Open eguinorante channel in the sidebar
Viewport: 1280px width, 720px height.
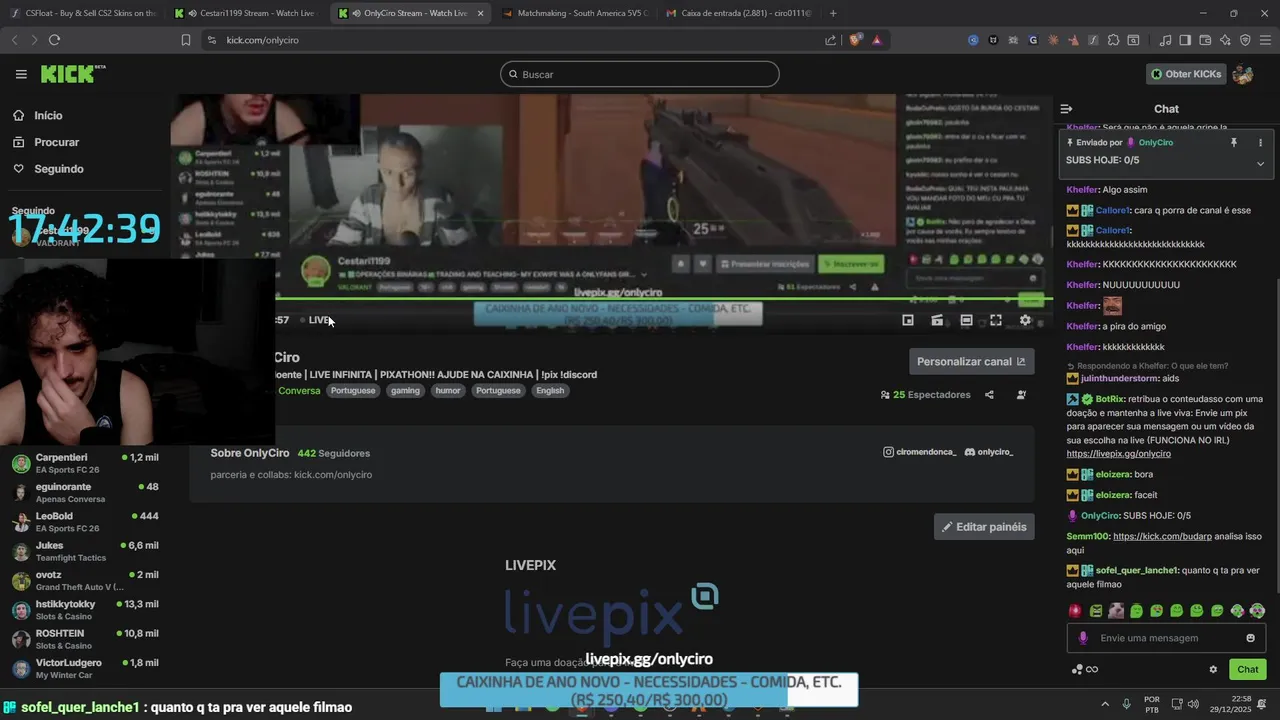point(85,492)
